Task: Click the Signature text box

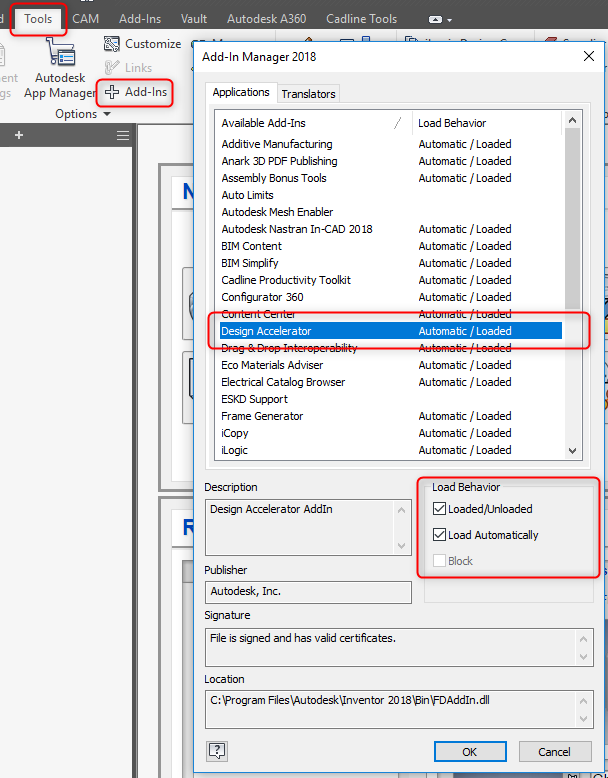Action: 399,647
